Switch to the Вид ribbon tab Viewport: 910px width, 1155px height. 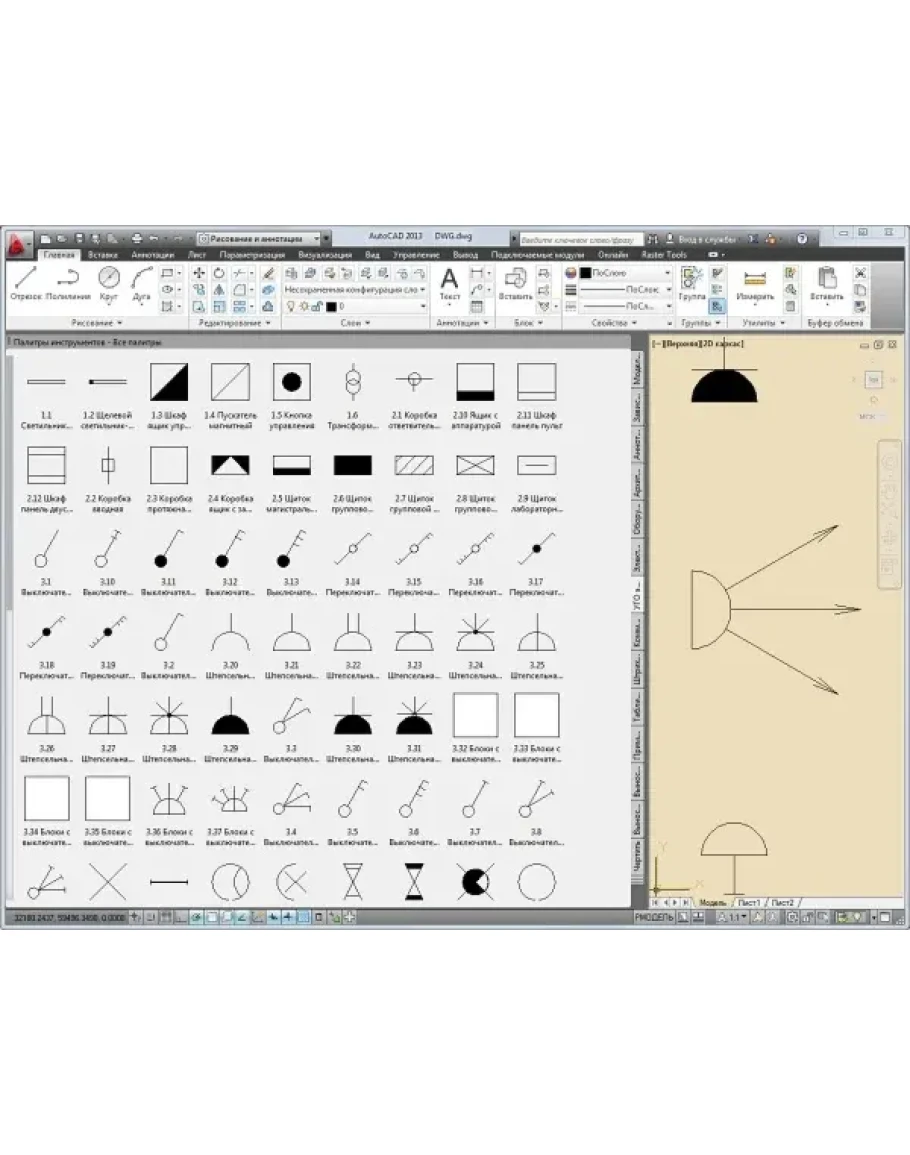[372, 255]
